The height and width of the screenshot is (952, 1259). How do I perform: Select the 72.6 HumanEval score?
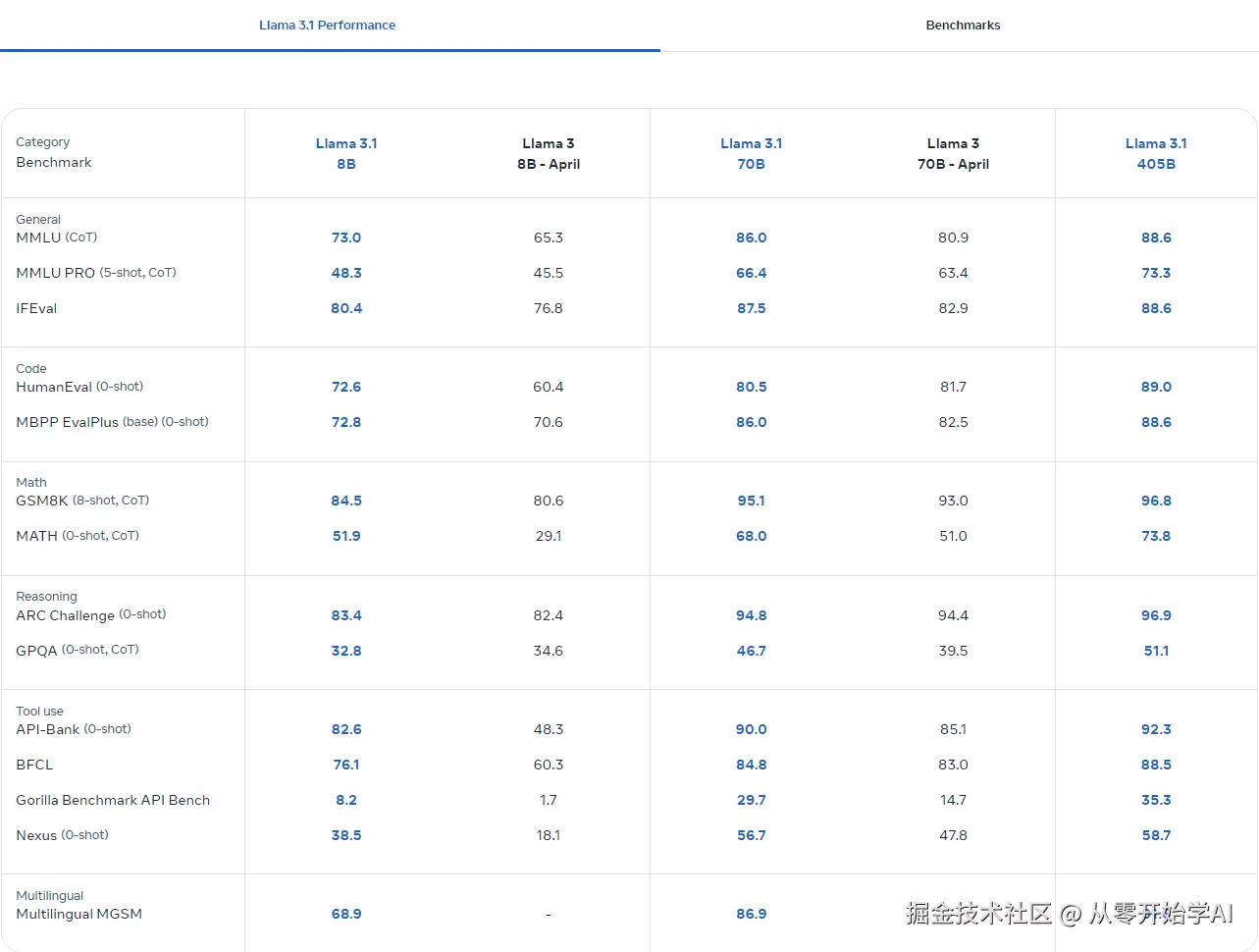(346, 387)
